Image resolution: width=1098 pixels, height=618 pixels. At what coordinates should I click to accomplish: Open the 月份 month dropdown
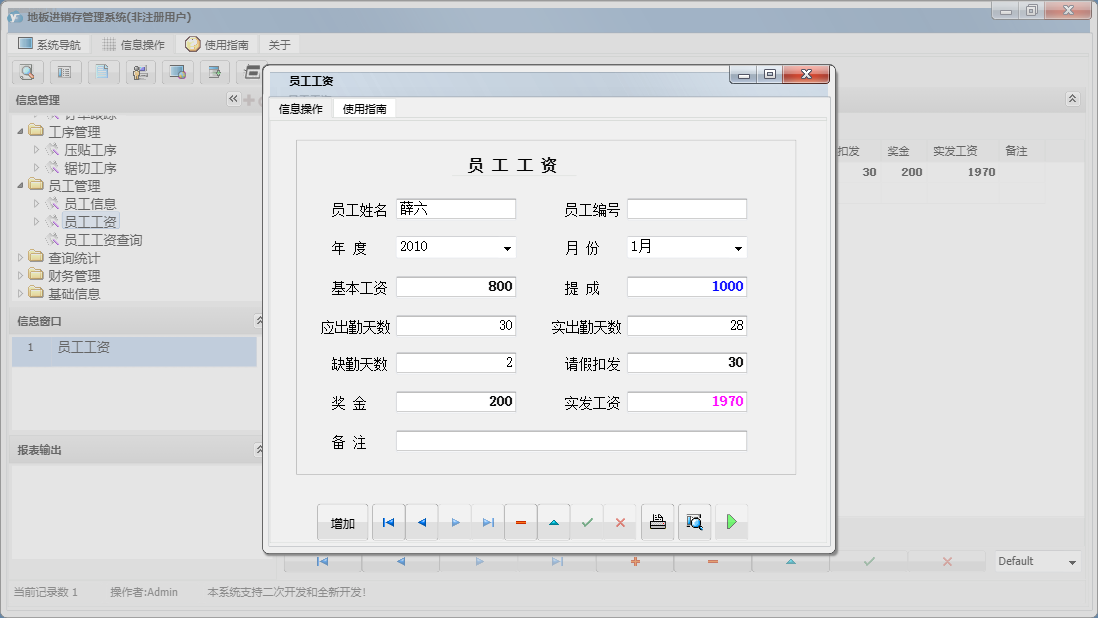[738, 248]
